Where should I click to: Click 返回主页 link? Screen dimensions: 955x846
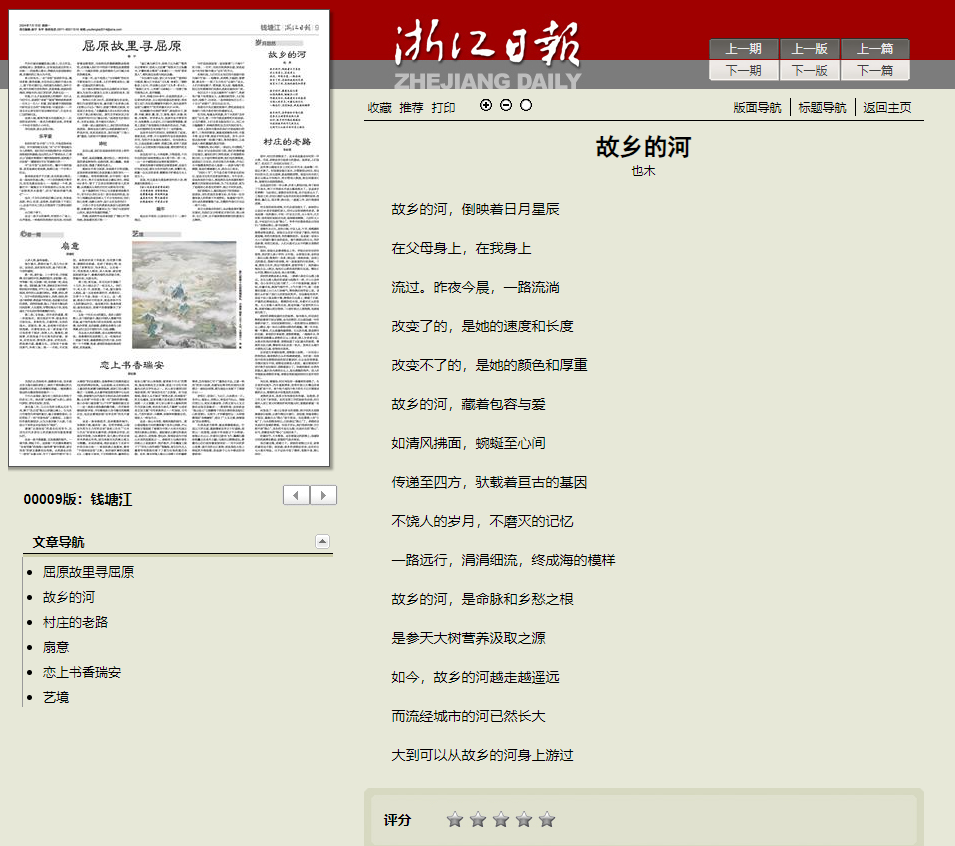(x=887, y=108)
